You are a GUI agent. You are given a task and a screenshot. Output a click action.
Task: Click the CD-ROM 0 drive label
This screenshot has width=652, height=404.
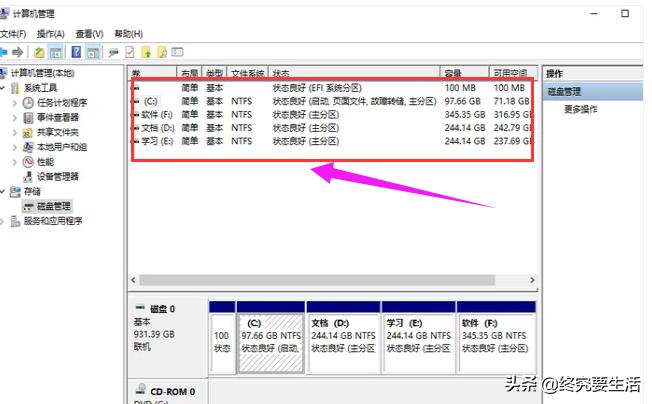[x=173, y=392]
